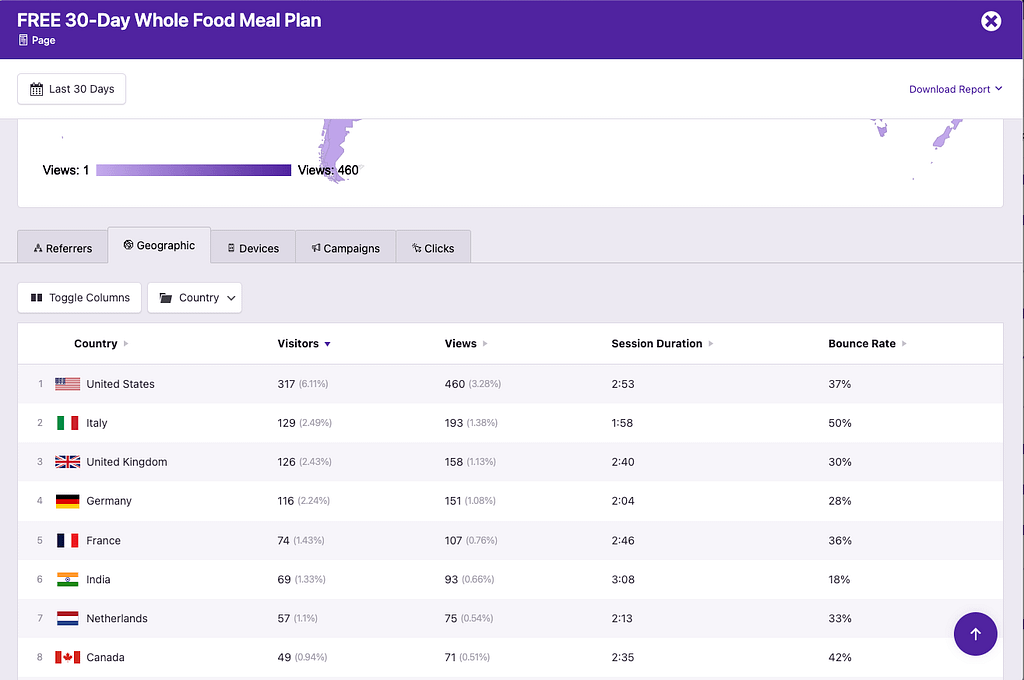The height and width of the screenshot is (680, 1024).
Task: Switch to the Devices tab
Action: pos(253,248)
